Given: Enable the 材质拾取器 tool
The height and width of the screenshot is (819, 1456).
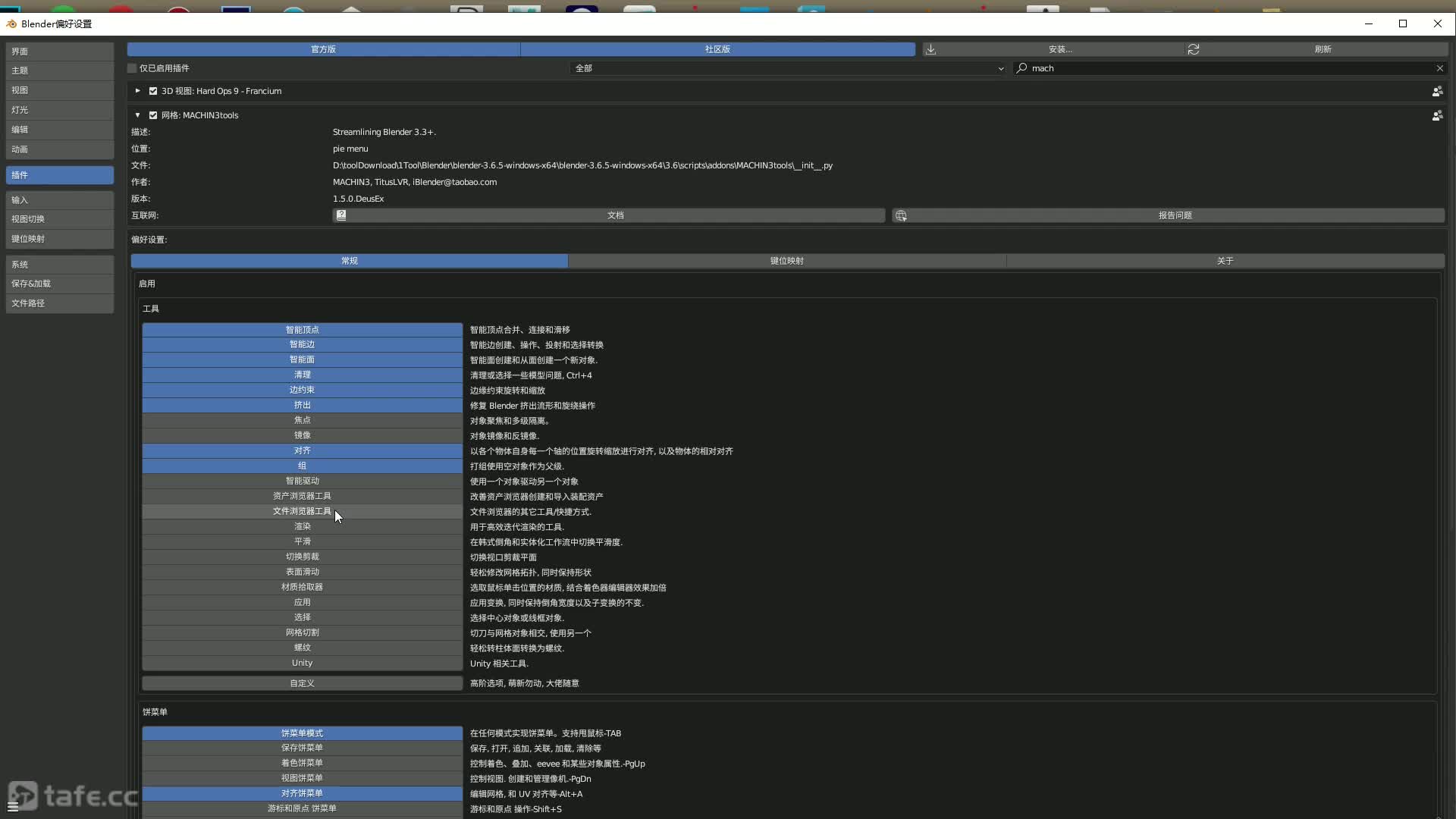Looking at the screenshot, I should coord(302,587).
